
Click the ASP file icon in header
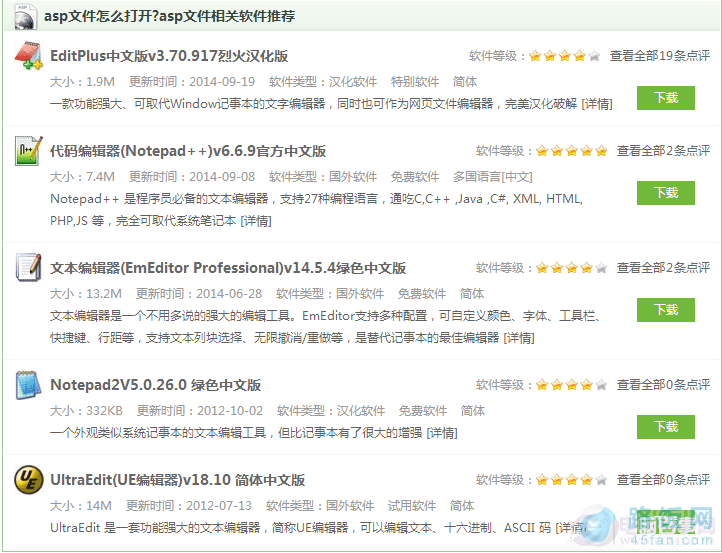[x=25, y=16]
